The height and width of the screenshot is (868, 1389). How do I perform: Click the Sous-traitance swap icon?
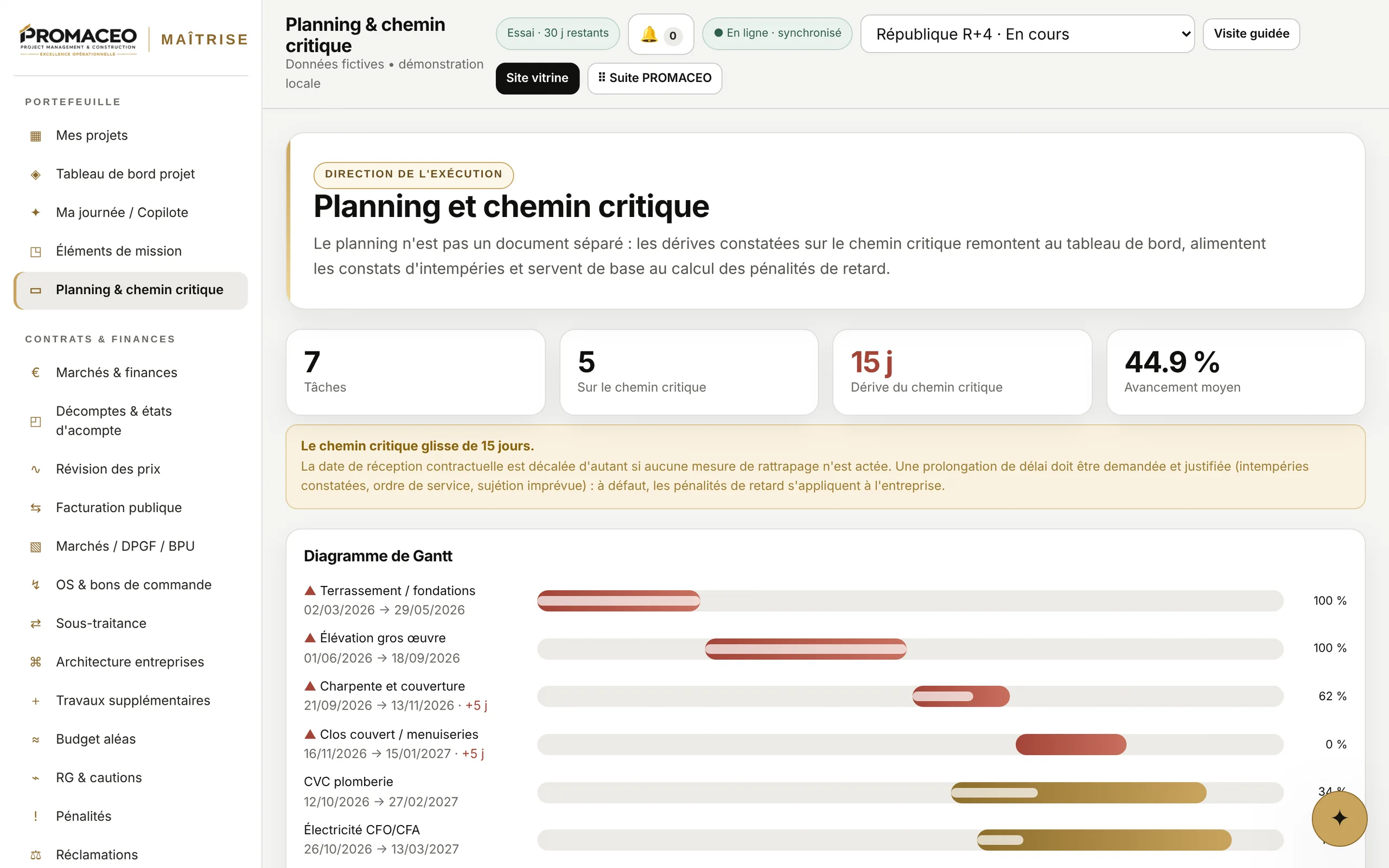(36, 623)
